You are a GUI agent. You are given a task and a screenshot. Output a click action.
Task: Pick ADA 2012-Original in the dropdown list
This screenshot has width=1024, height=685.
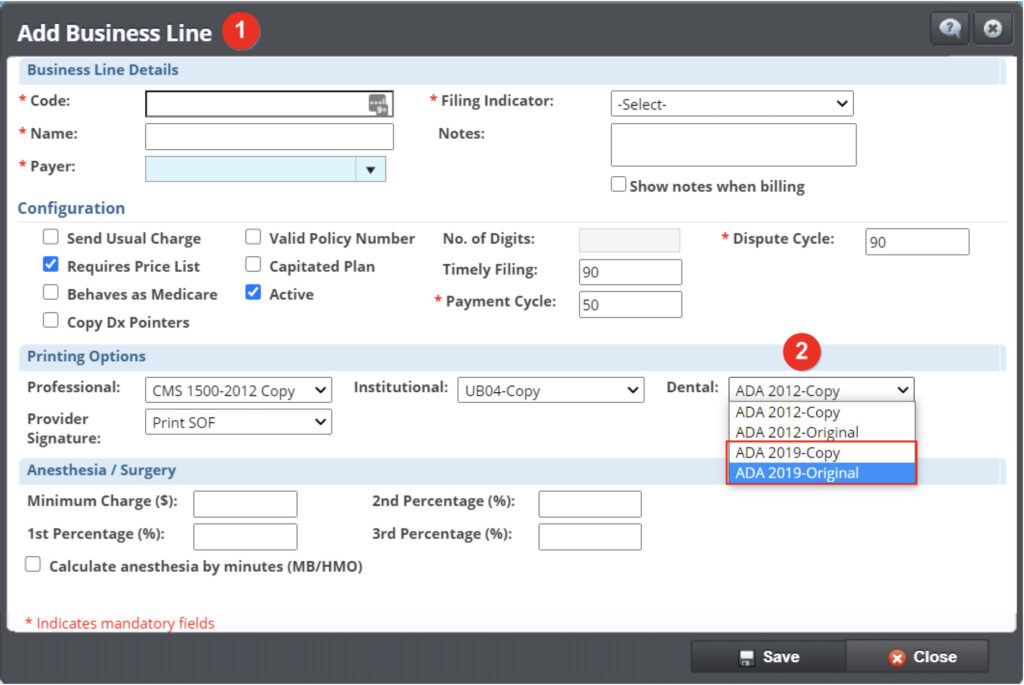pyautogui.click(x=796, y=432)
